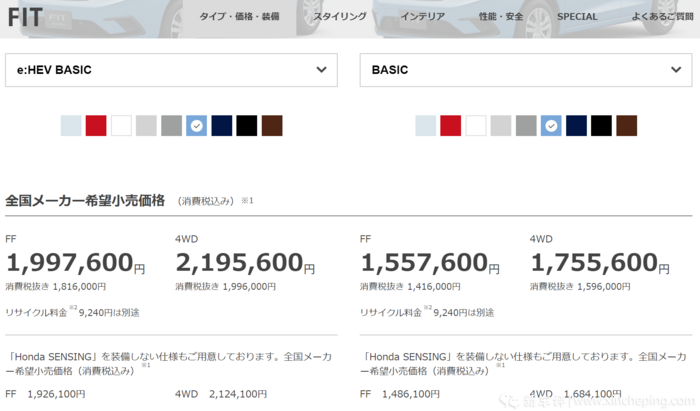The height and width of the screenshot is (411, 700).
Task: Click the 全国メーカー希望小売価格 heading
Action: [85, 200]
